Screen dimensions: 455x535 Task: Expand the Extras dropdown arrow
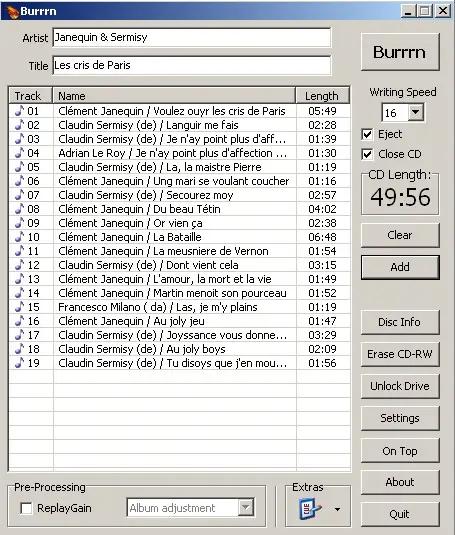click(337, 509)
